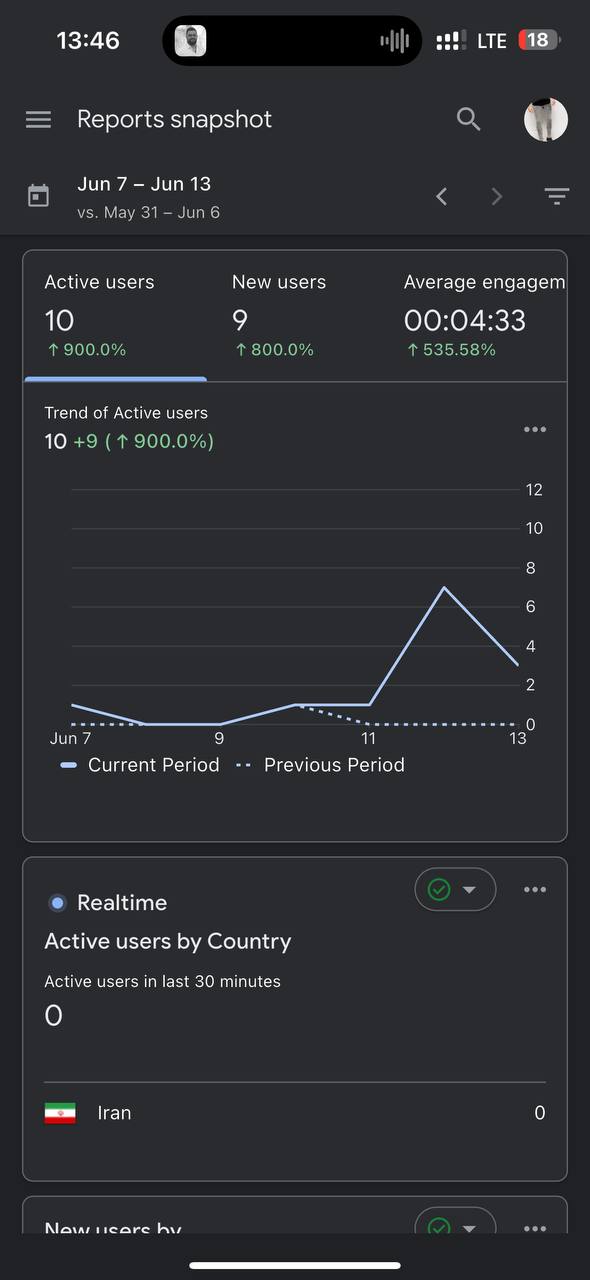The image size is (590, 1280).
Task: Open Trend of Active users options menu
Action: pos(535,430)
